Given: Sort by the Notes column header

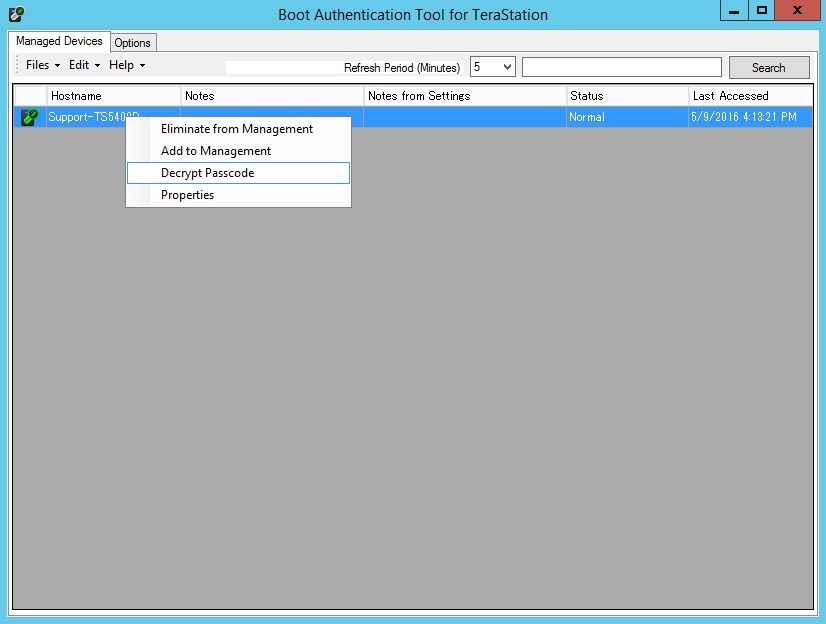Looking at the screenshot, I should (272, 96).
